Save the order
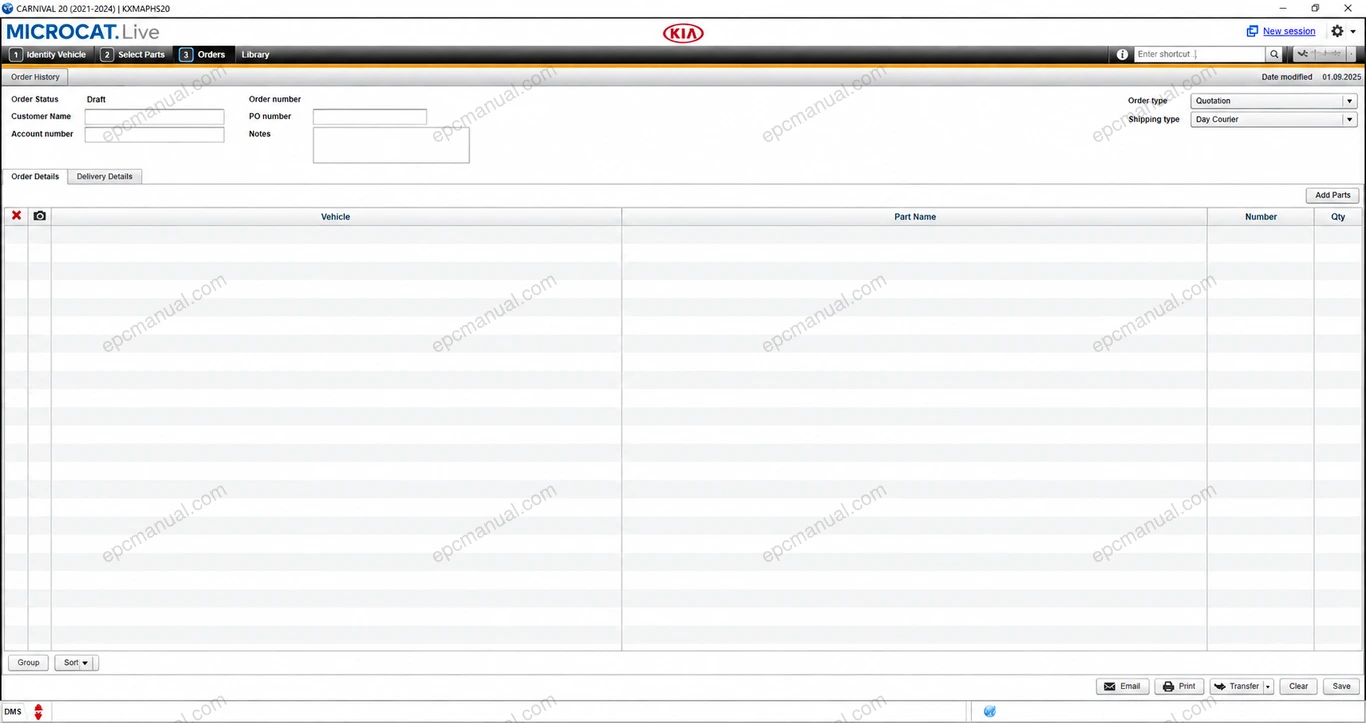Image resolution: width=1366 pixels, height=723 pixels. 1341,687
